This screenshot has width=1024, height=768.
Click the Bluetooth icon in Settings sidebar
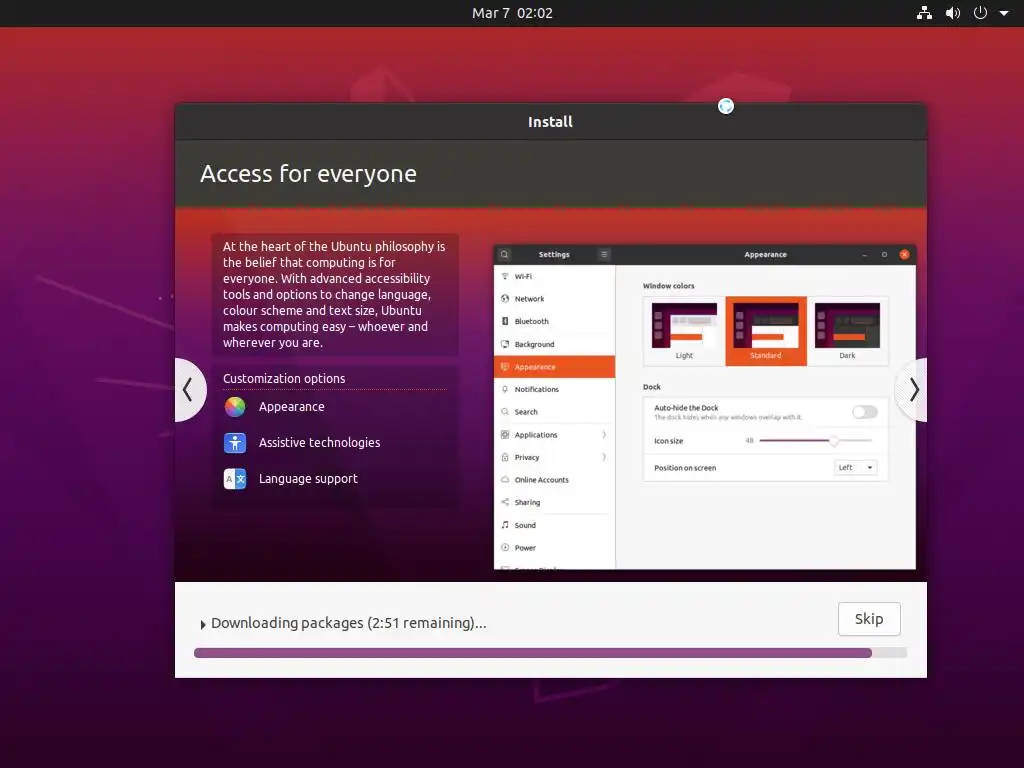coord(505,321)
